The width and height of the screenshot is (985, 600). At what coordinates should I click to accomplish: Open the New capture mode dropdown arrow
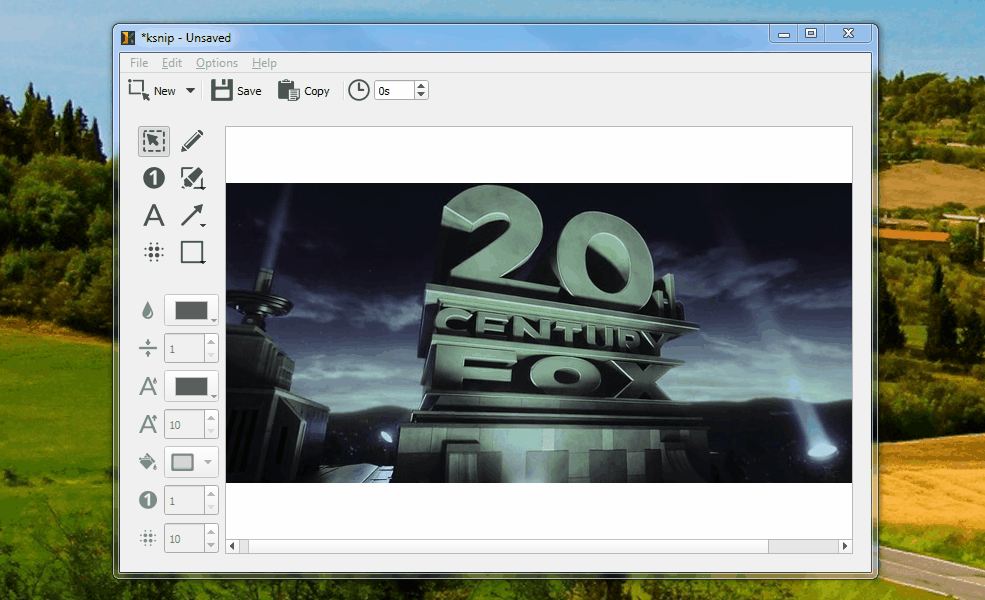[x=190, y=90]
